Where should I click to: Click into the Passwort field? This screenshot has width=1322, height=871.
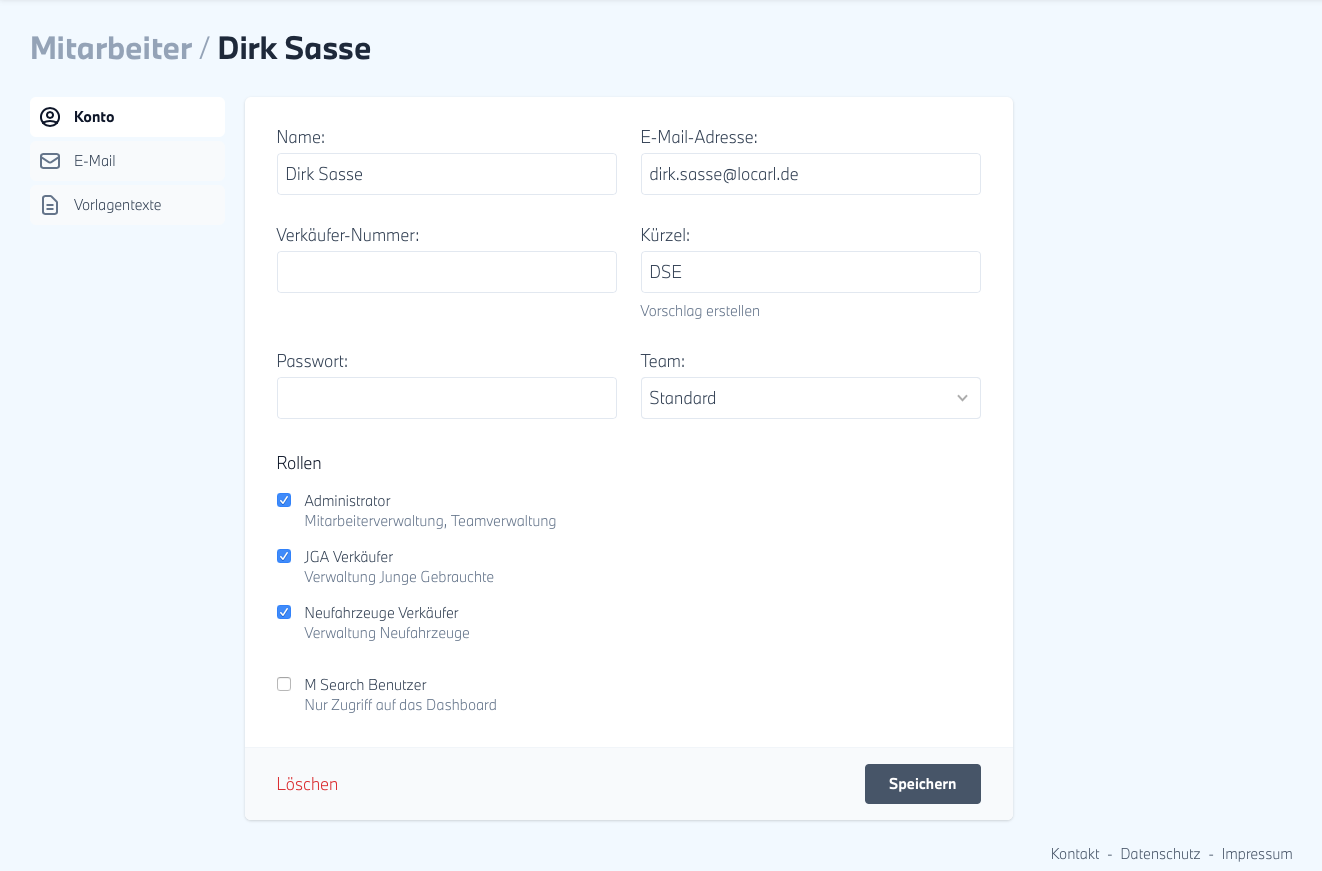[446, 398]
